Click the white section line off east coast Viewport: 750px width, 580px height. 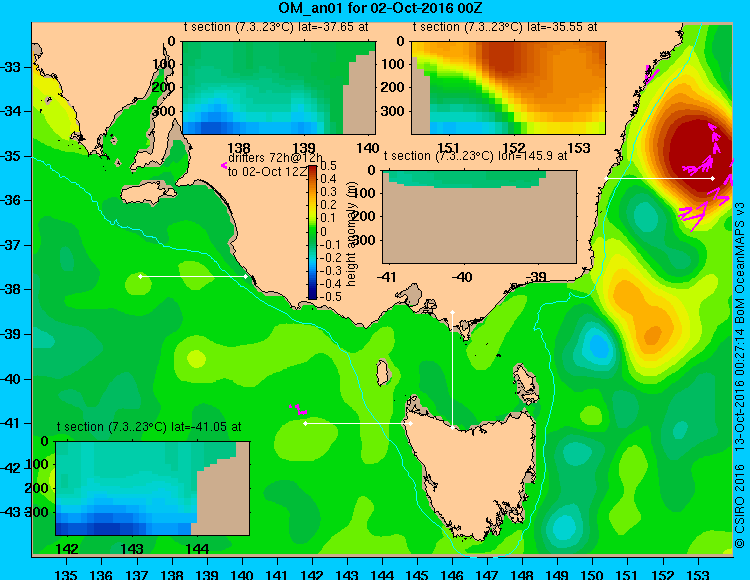click(x=660, y=178)
